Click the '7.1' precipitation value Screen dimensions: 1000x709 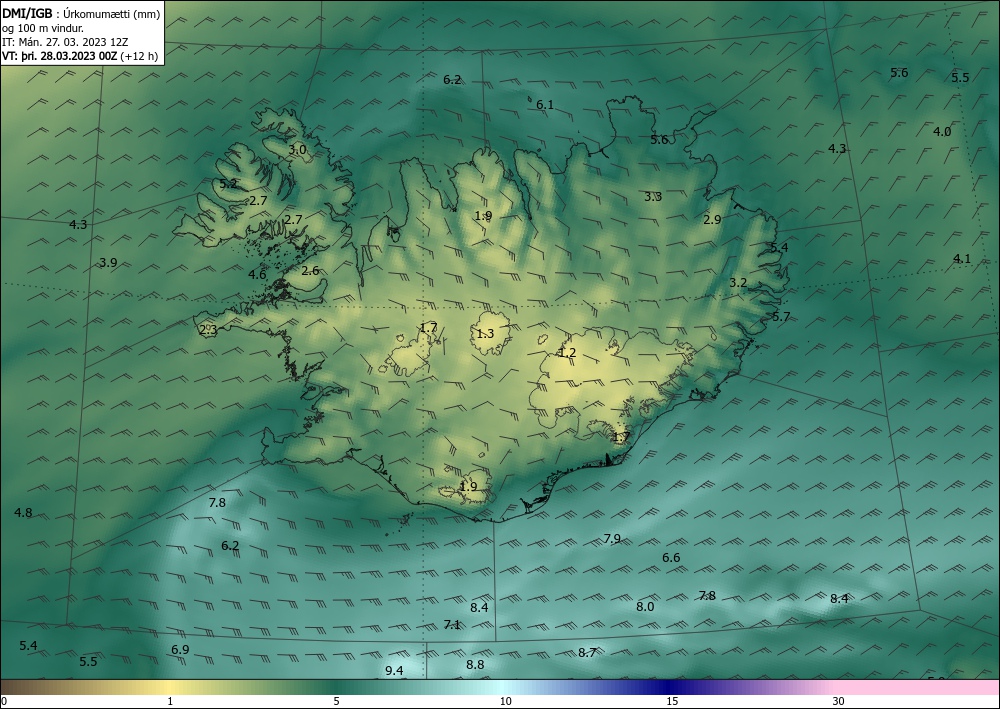452,624
